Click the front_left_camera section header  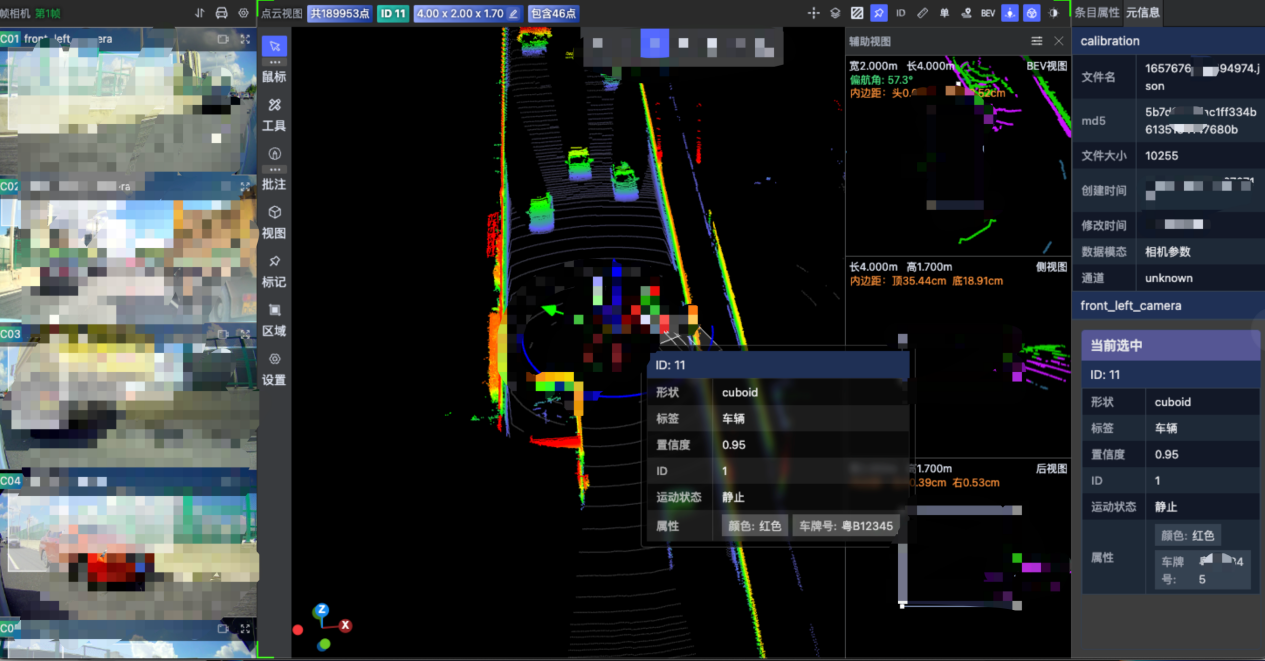pyautogui.click(x=1168, y=305)
